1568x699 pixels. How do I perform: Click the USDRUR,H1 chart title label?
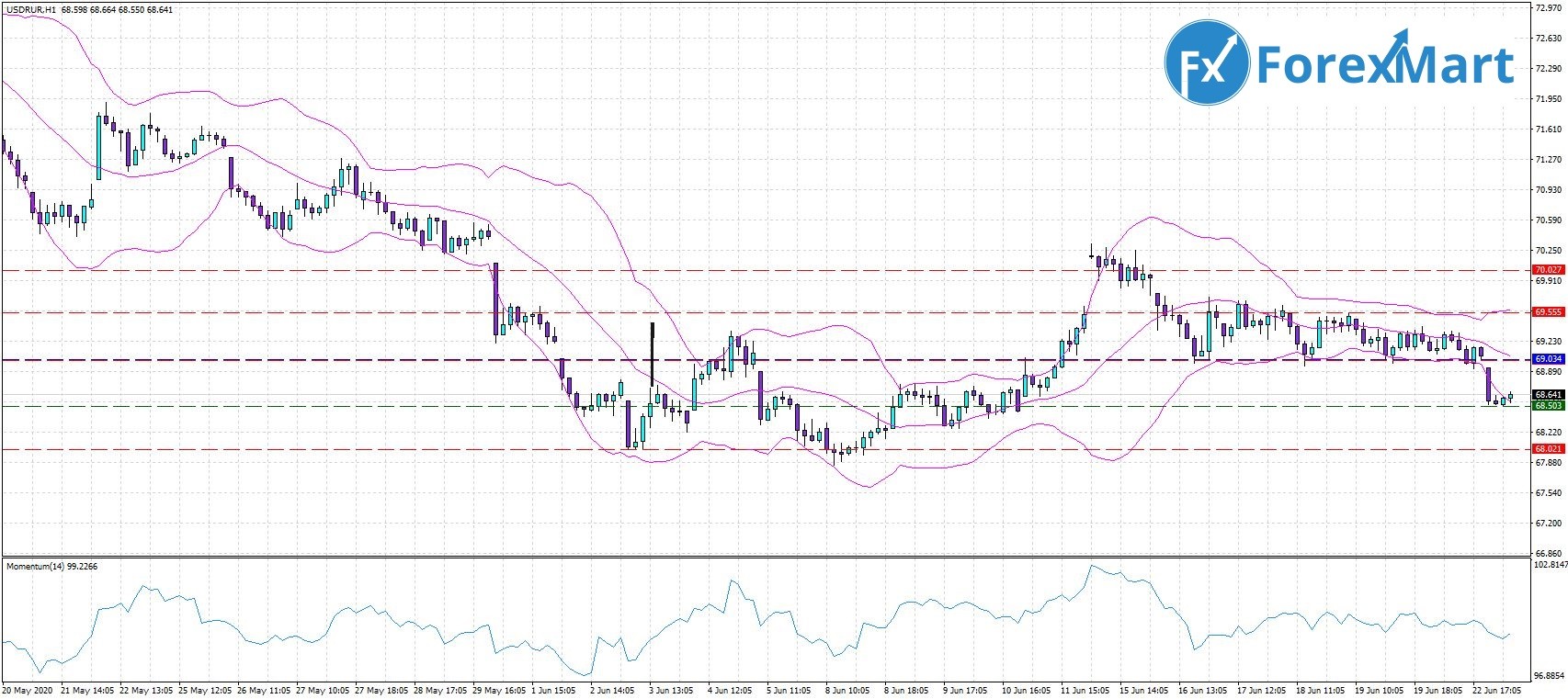(30, 10)
